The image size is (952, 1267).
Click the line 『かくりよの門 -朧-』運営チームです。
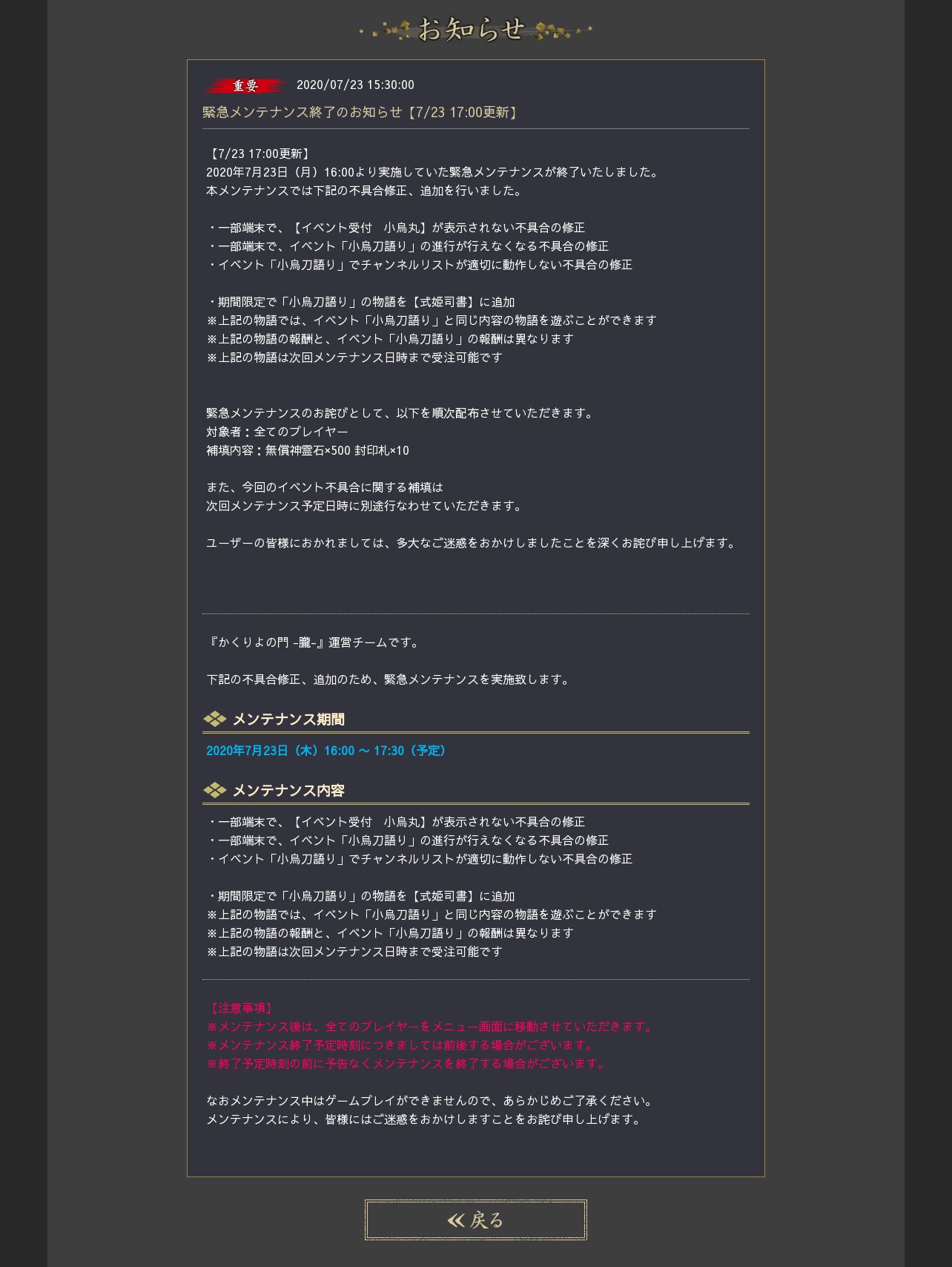point(314,642)
